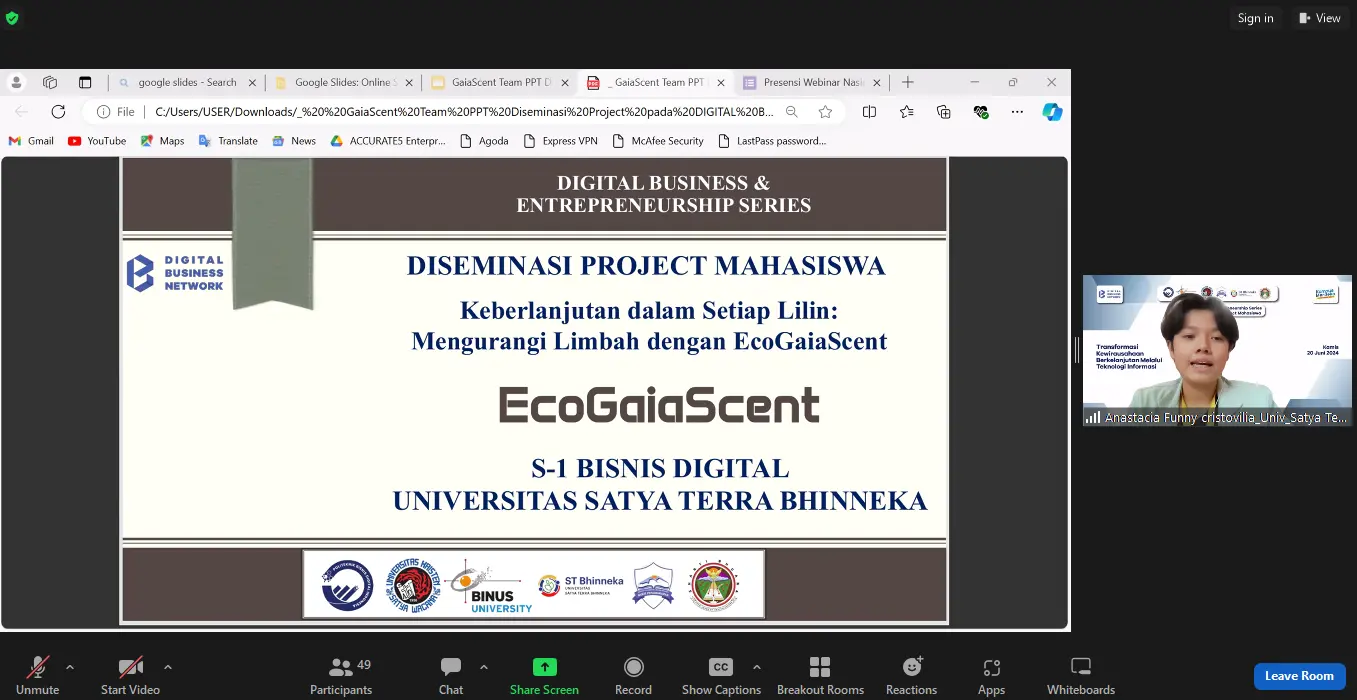
Task: Click the green encryption shield icon
Action: point(12,18)
